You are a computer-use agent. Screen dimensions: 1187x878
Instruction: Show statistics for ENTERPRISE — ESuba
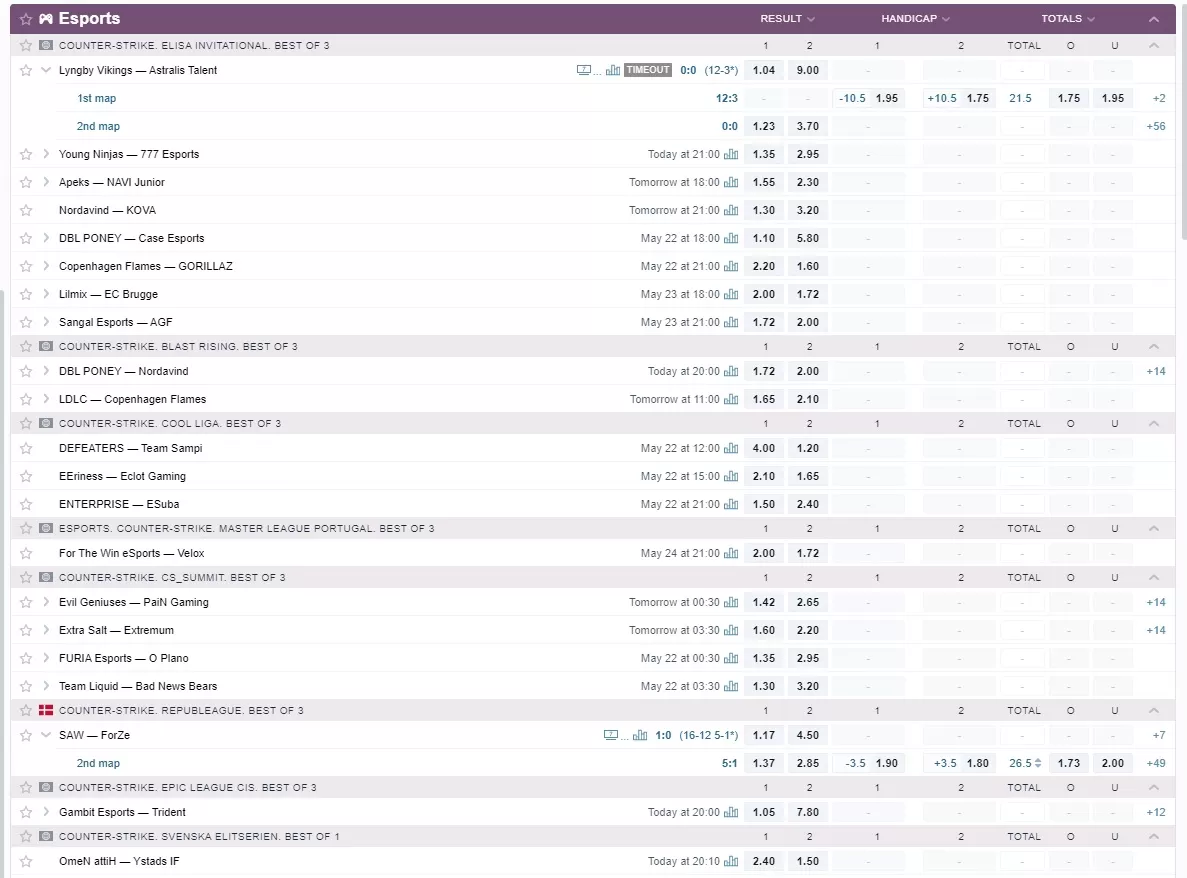click(x=731, y=504)
